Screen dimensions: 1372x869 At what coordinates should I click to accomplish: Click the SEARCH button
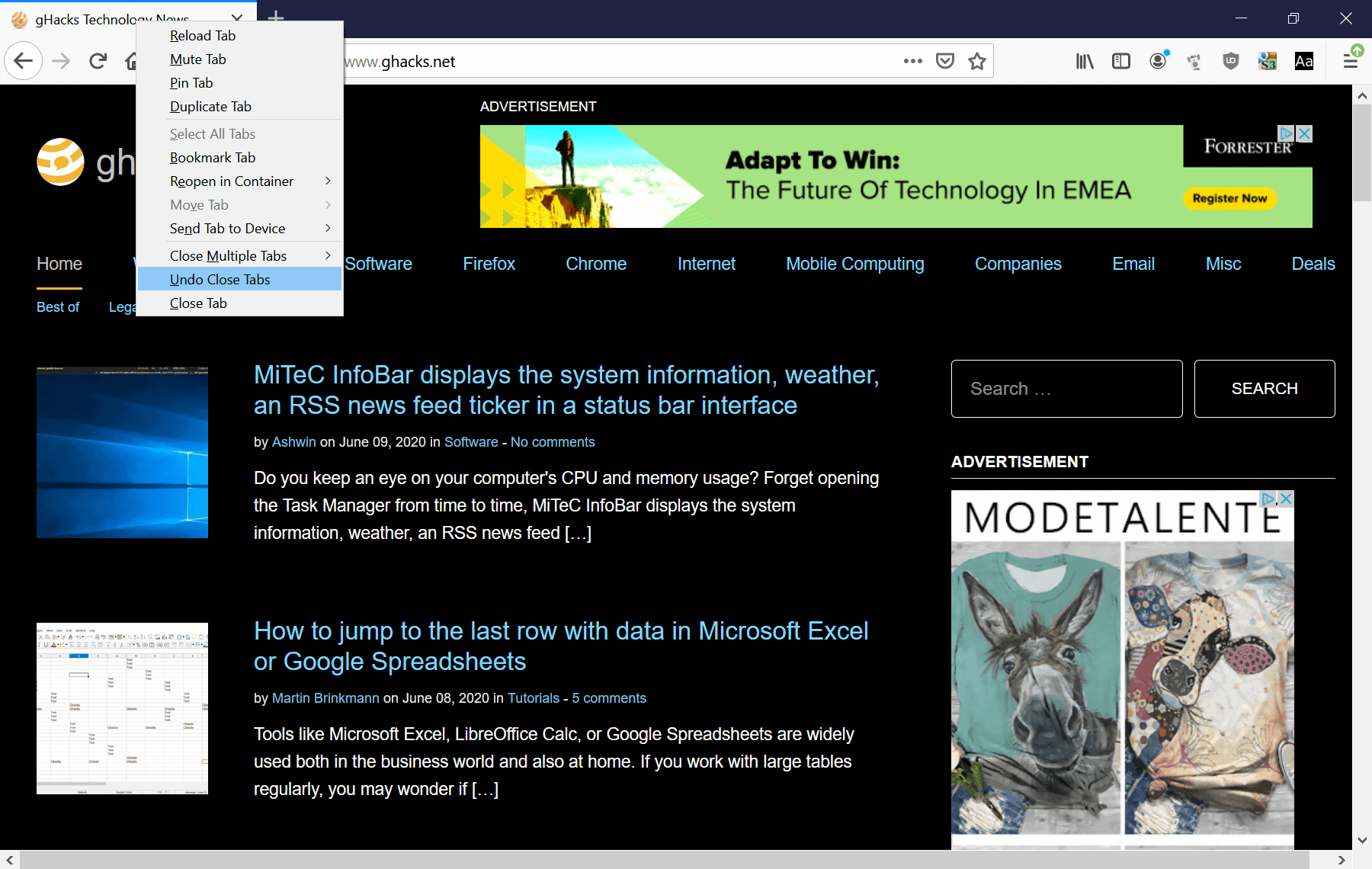coord(1265,389)
